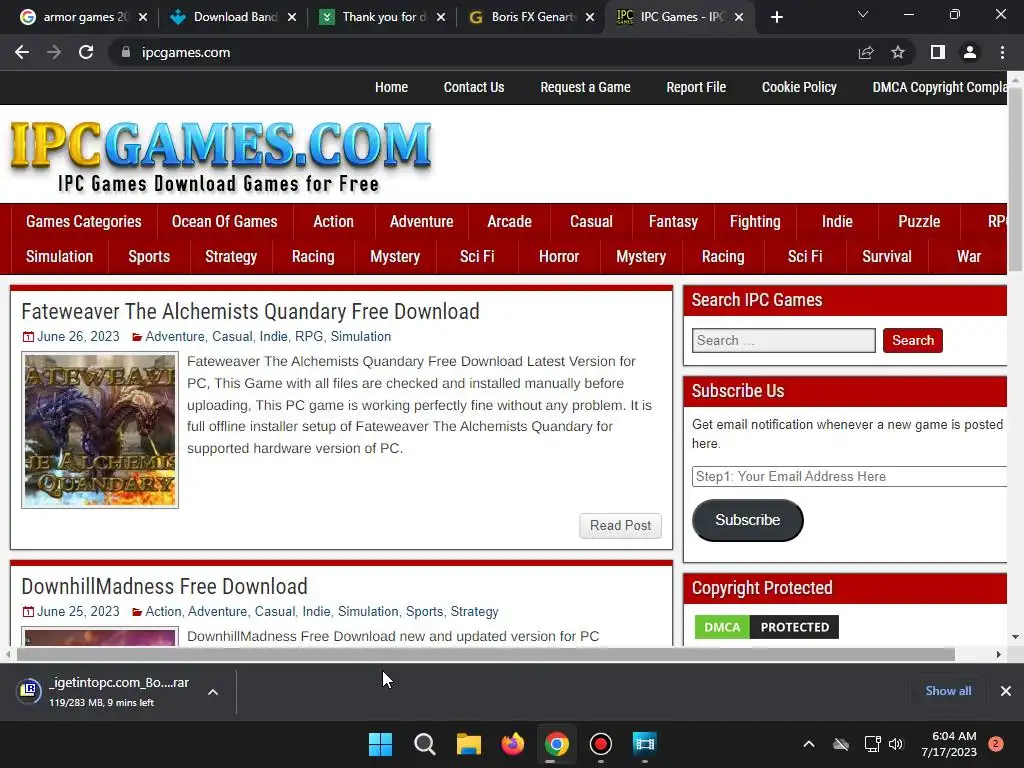This screenshot has height=768, width=1024.
Task: Open File Explorer from taskbar
Action: point(468,744)
